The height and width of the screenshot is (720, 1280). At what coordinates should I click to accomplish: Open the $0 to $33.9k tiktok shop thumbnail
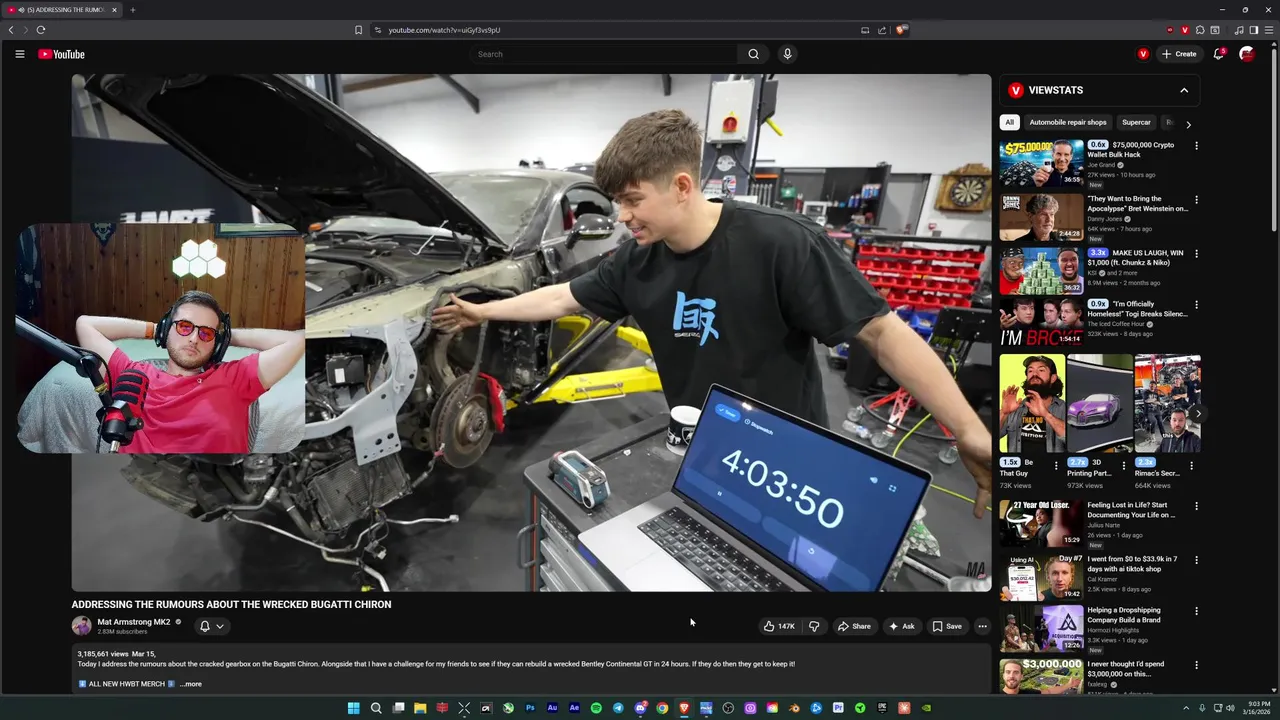tap(1041, 577)
